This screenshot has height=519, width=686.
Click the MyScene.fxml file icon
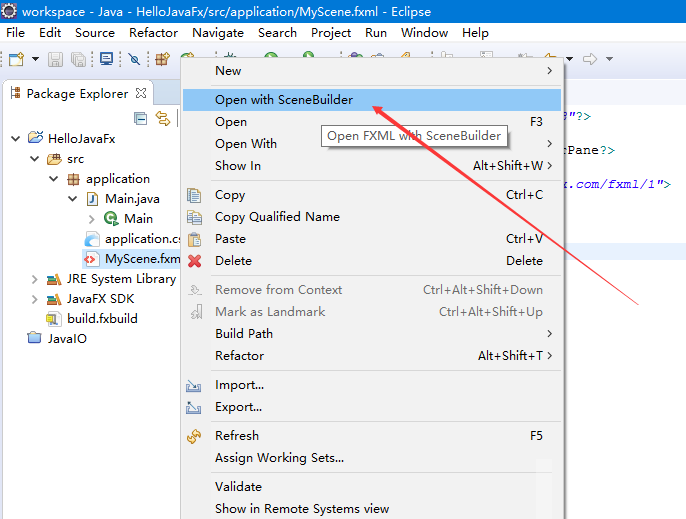pos(91,259)
